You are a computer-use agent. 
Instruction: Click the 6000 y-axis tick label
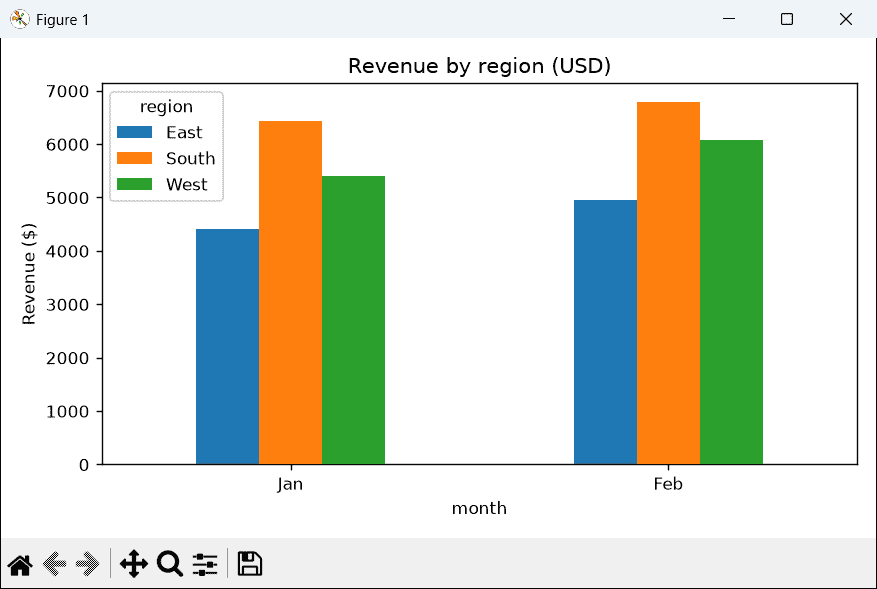click(x=67, y=145)
